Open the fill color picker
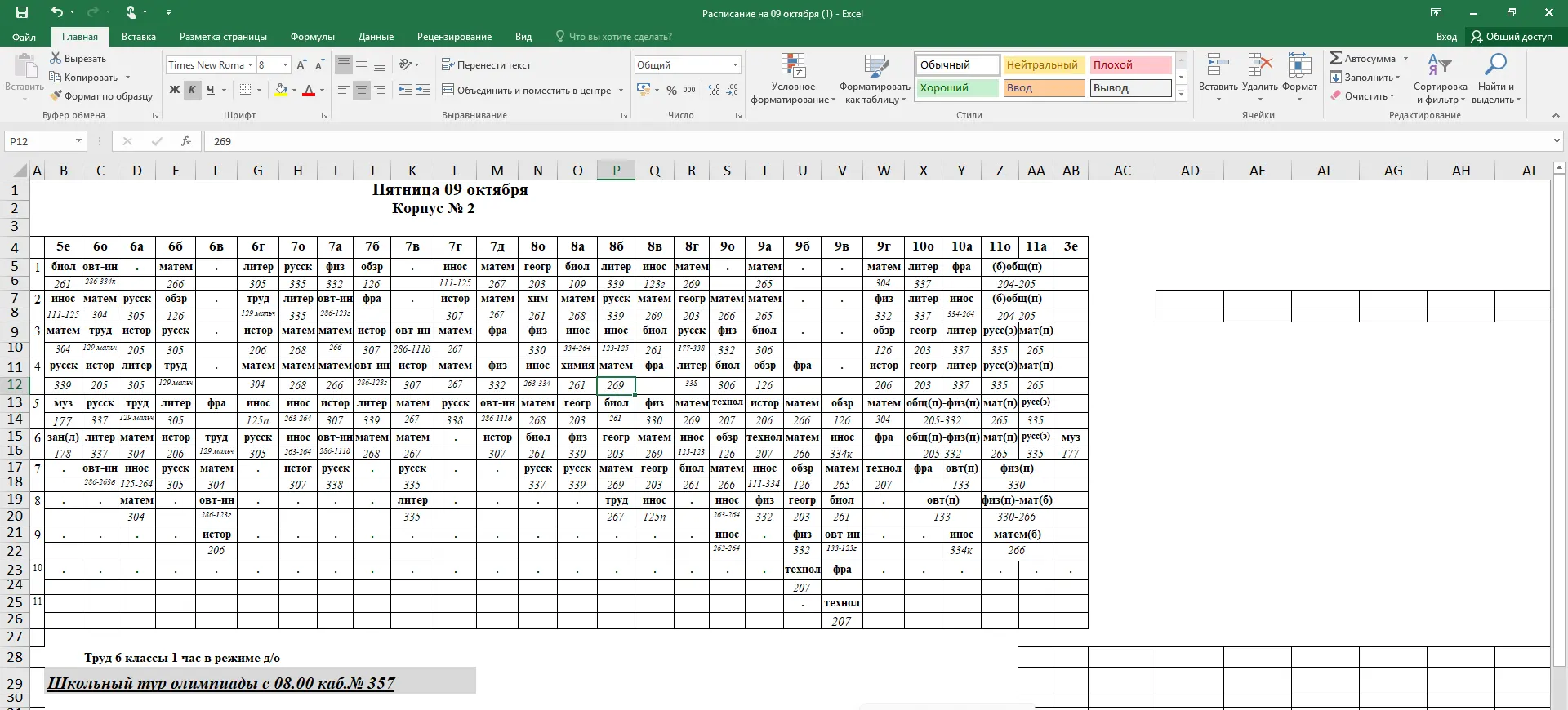 coord(292,90)
